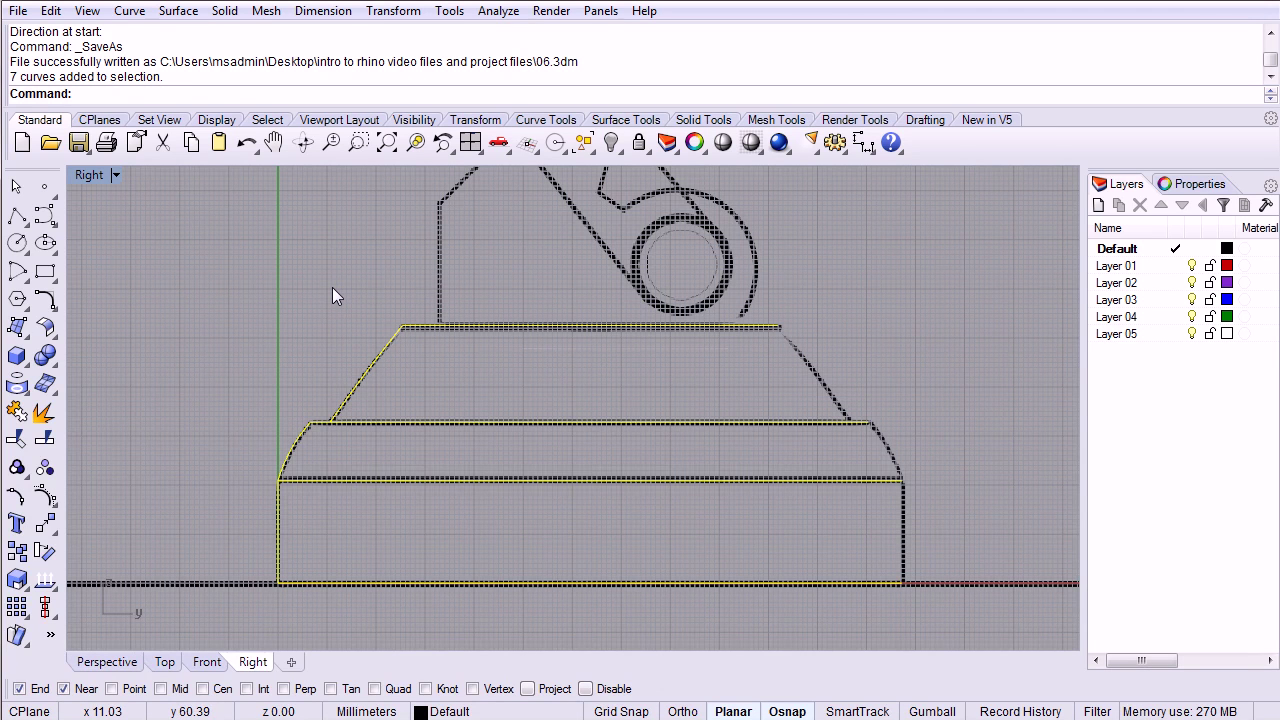Switch to the Perspective viewport tab

click(107, 662)
